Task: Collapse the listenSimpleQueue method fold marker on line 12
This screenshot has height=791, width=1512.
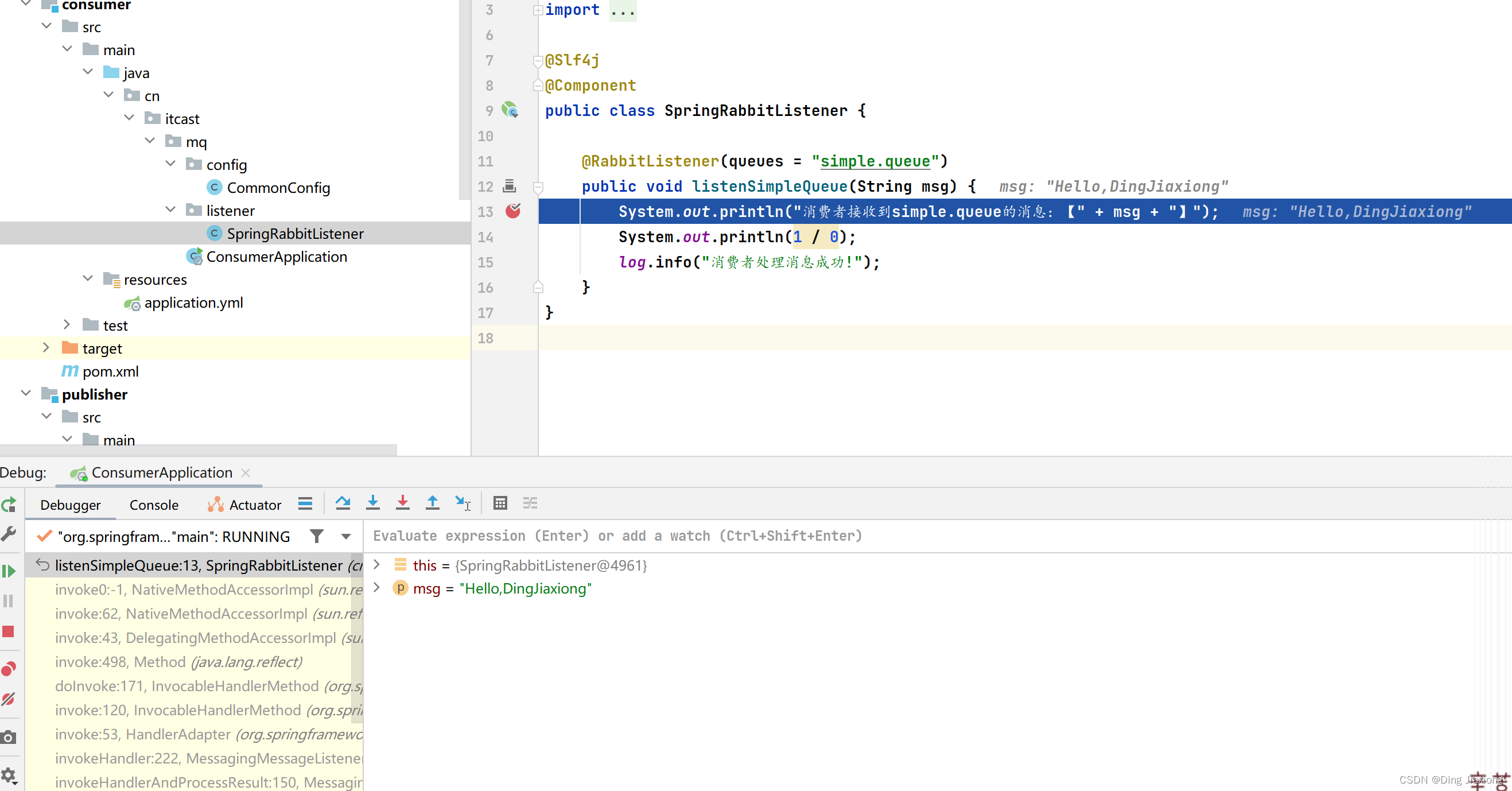Action: coord(537,187)
